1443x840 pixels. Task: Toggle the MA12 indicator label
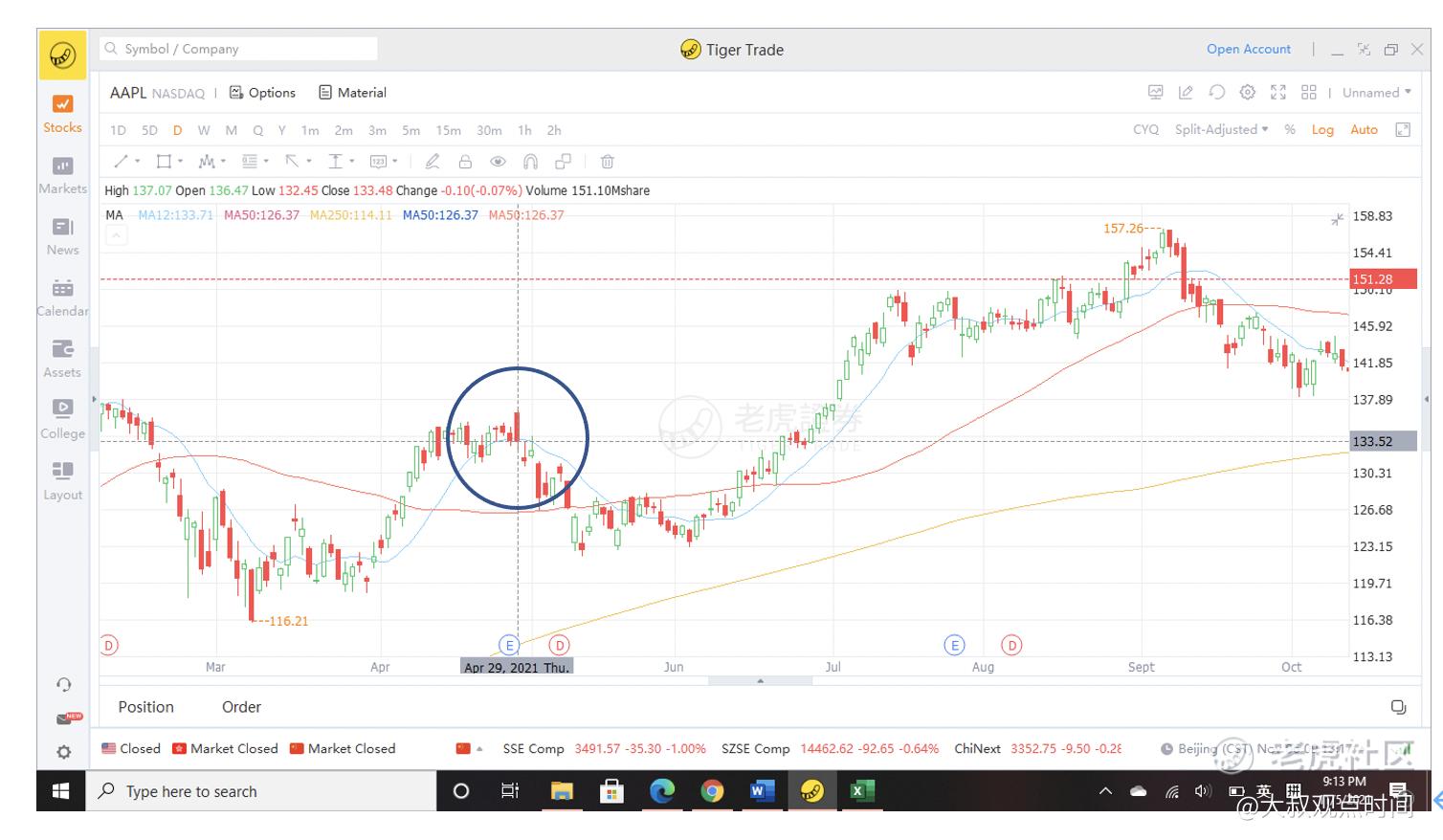click(x=175, y=215)
